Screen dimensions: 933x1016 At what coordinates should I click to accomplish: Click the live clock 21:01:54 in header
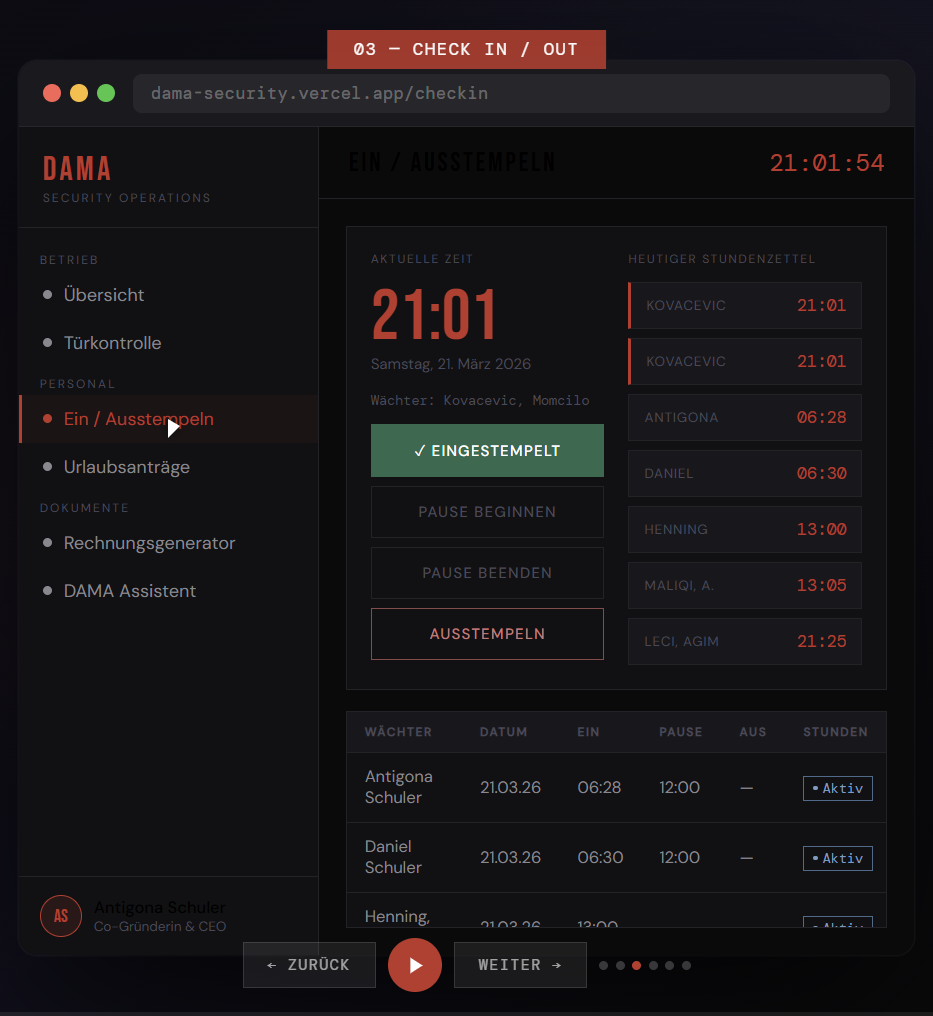pyautogui.click(x=827, y=163)
